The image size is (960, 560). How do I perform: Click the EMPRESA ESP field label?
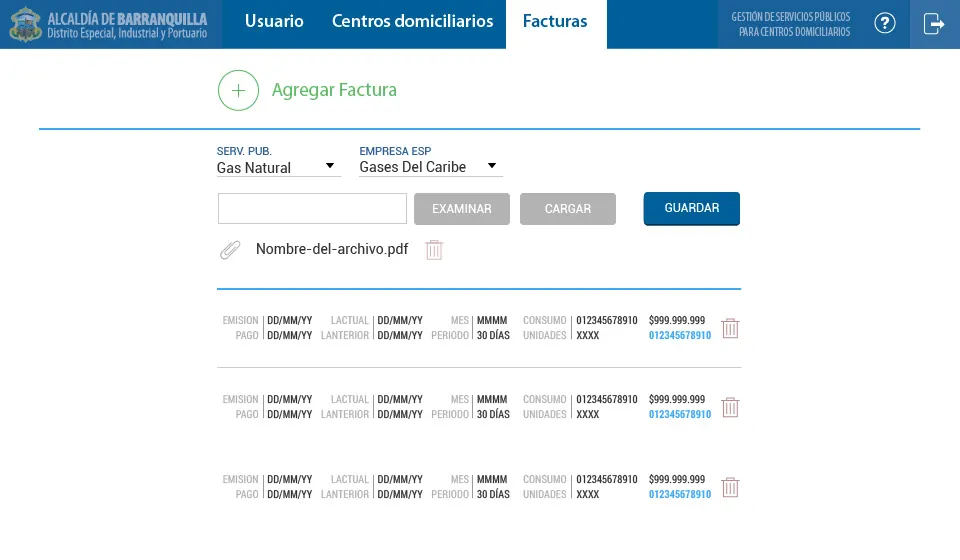pyautogui.click(x=395, y=151)
